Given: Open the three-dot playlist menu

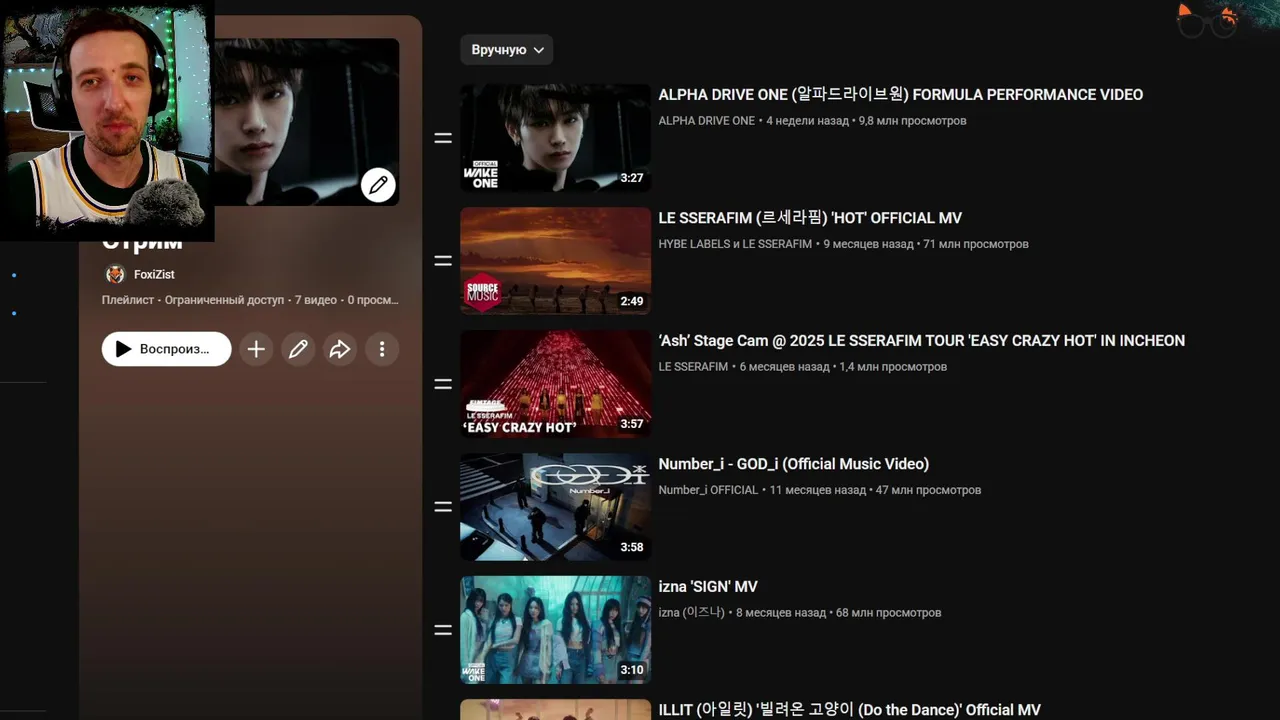Looking at the screenshot, I should (382, 349).
